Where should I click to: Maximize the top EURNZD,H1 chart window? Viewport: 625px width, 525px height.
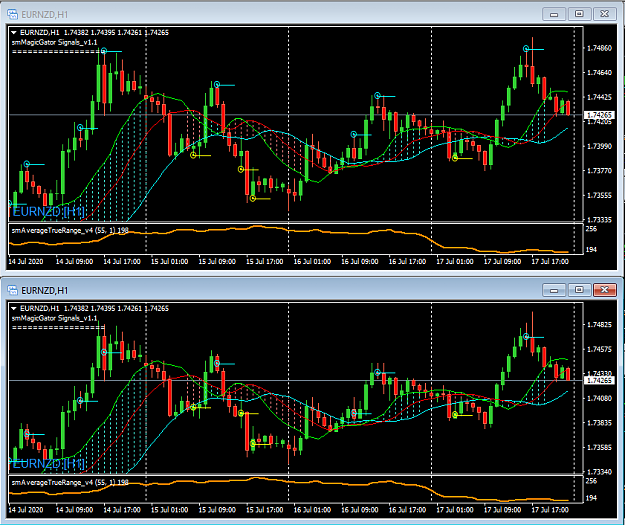click(579, 14)
